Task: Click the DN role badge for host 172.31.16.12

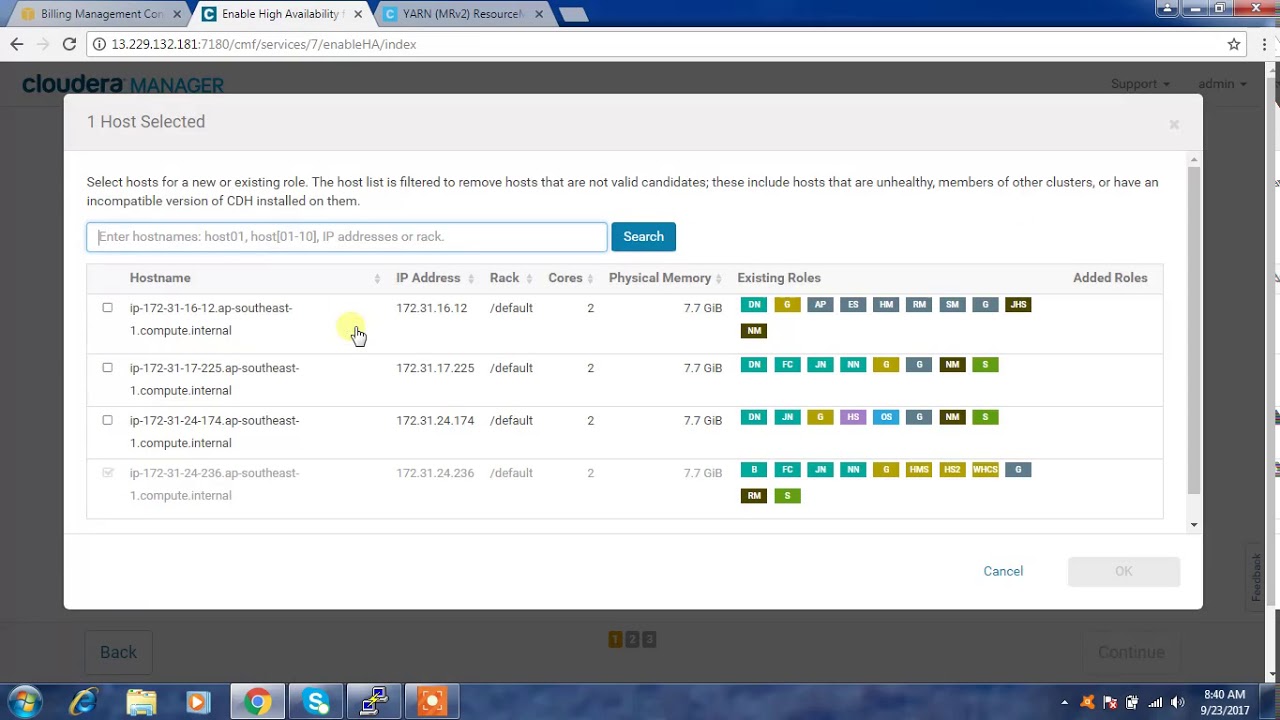Action: (754, 305)
